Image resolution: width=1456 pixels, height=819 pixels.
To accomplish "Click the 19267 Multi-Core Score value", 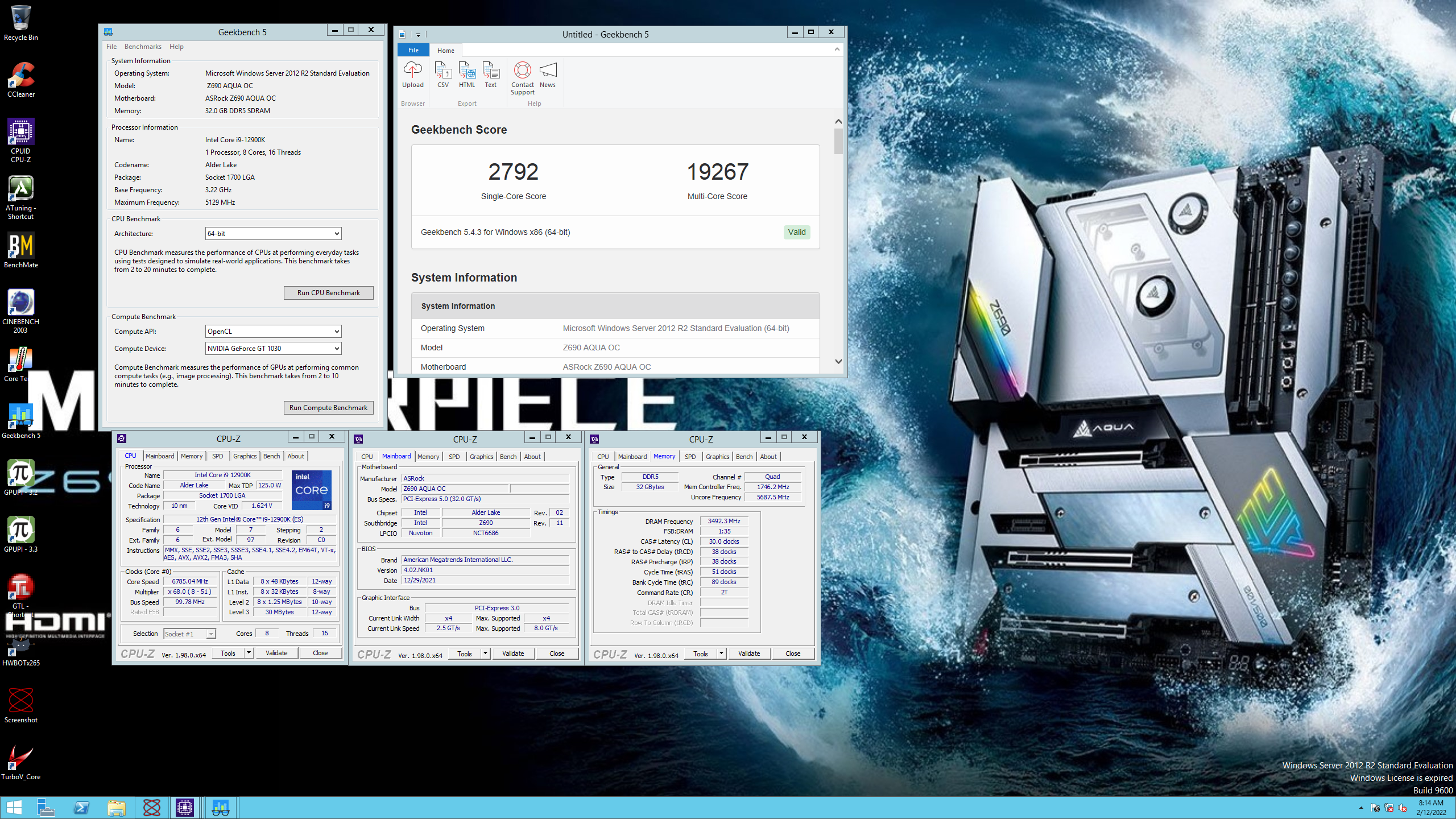I will point(717,172).
